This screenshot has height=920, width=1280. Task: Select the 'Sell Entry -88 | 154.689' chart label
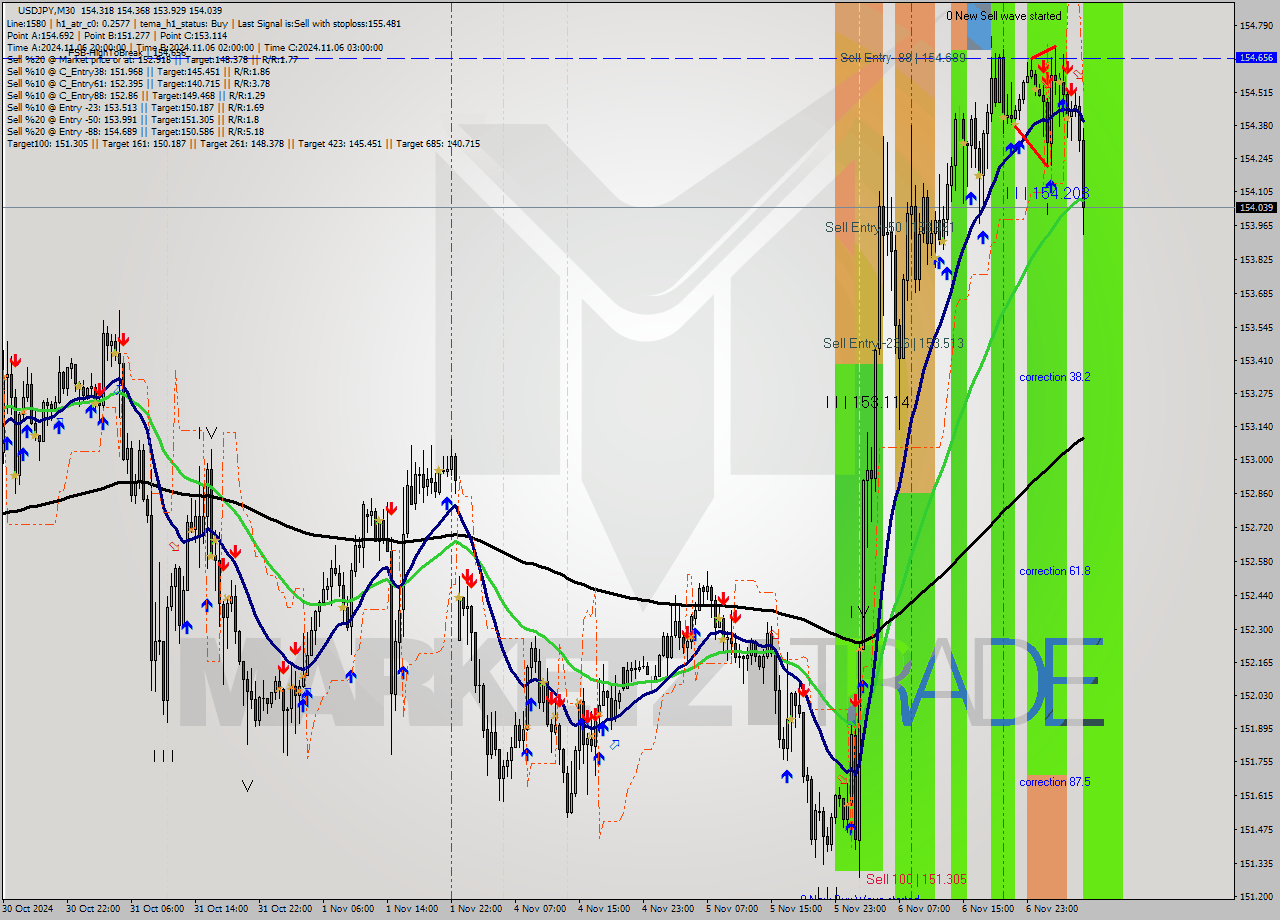[x=903, y=58]
